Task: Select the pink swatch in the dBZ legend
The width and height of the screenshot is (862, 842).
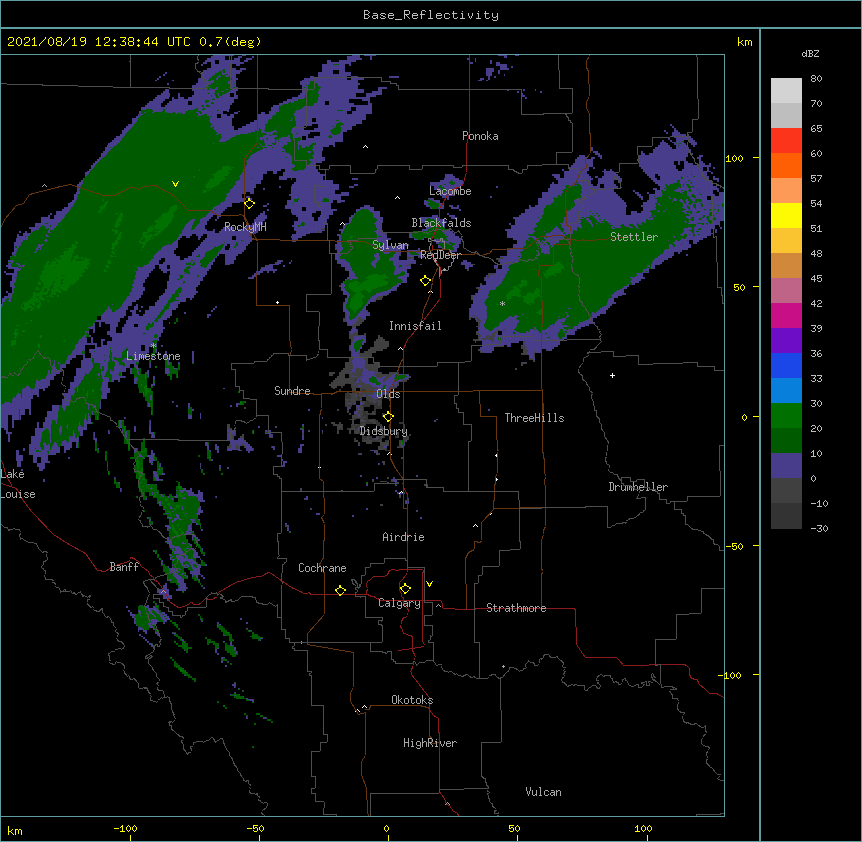Action: coord(786,291)
